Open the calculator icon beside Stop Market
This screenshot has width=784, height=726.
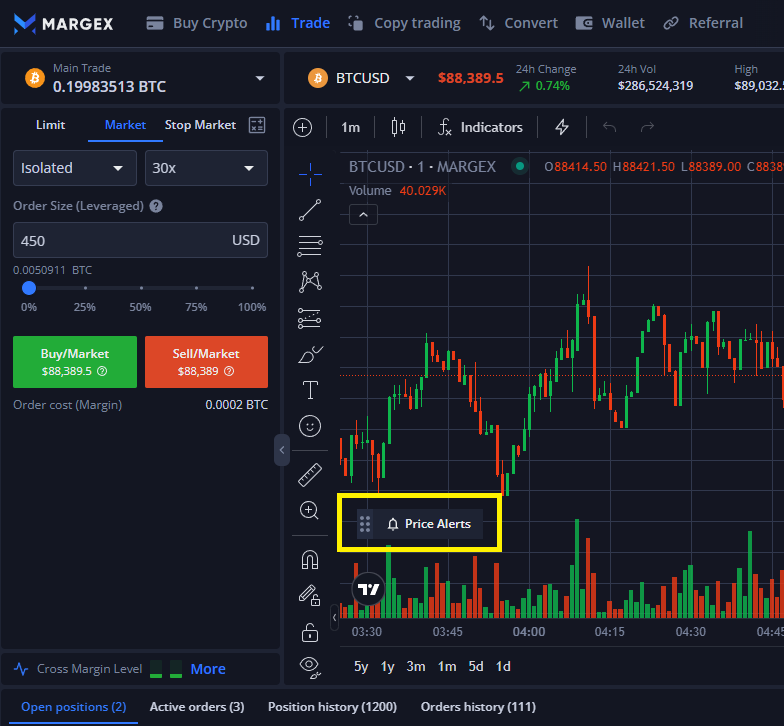tap(257, 125)
